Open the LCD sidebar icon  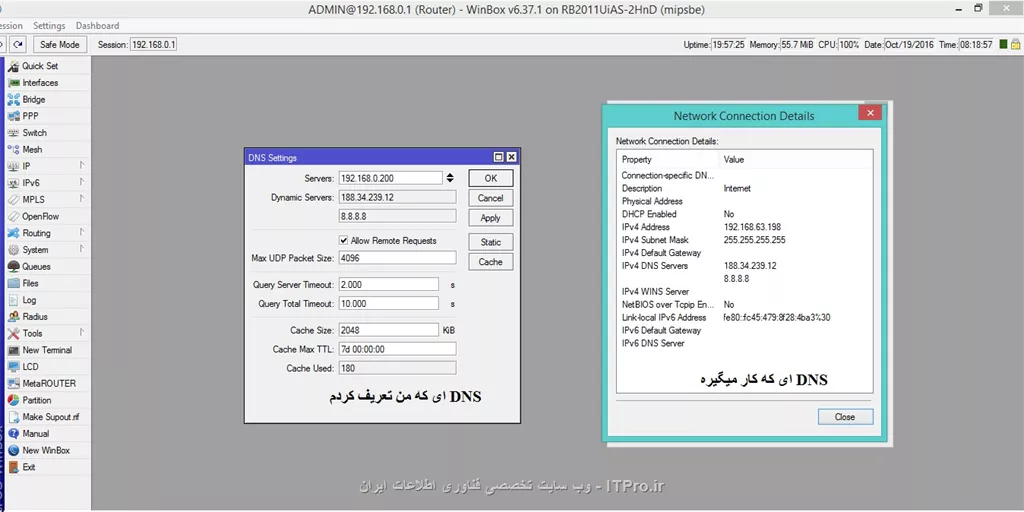click(13, 367)
